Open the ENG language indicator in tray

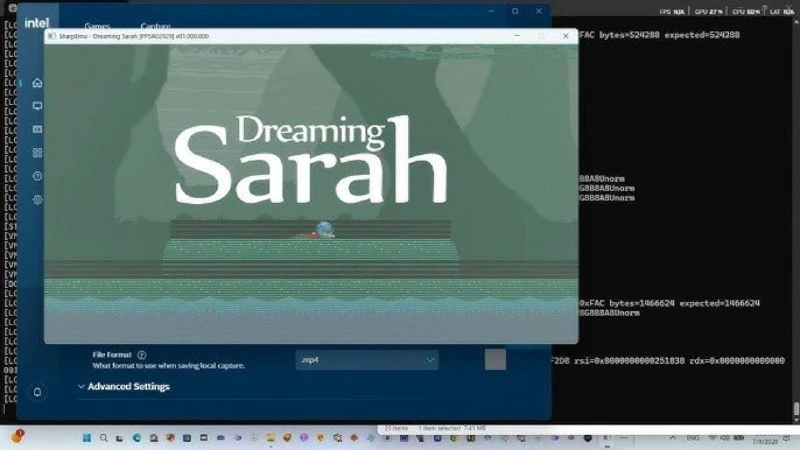pyautogui.click(x=693, y=438)
